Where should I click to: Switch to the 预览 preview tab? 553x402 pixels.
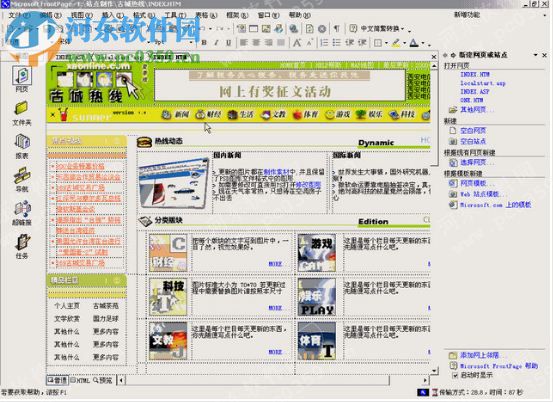tap(103, 380)
